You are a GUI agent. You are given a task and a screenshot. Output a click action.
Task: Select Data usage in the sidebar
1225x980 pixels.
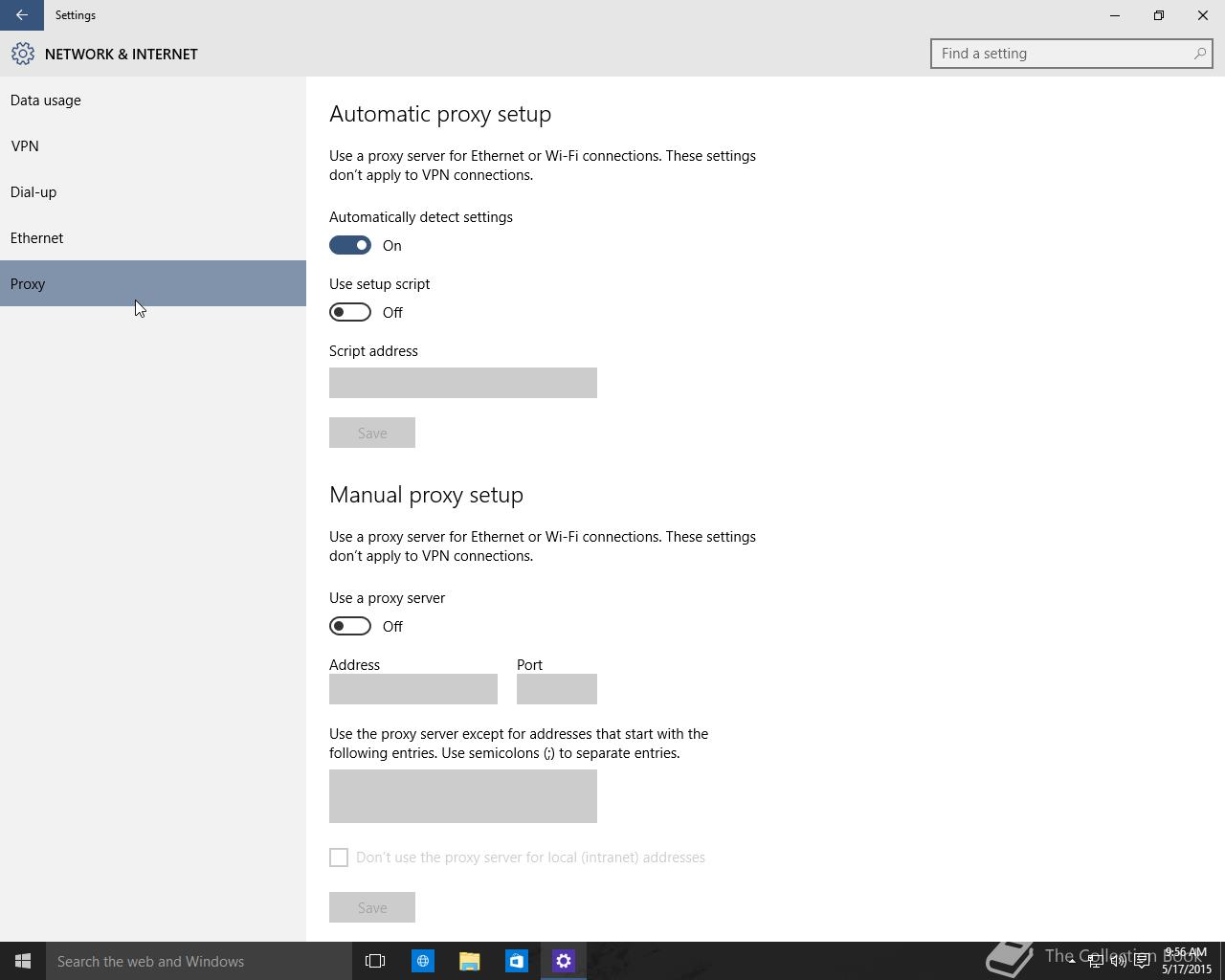pyautogui.click(x=153, y=100)
